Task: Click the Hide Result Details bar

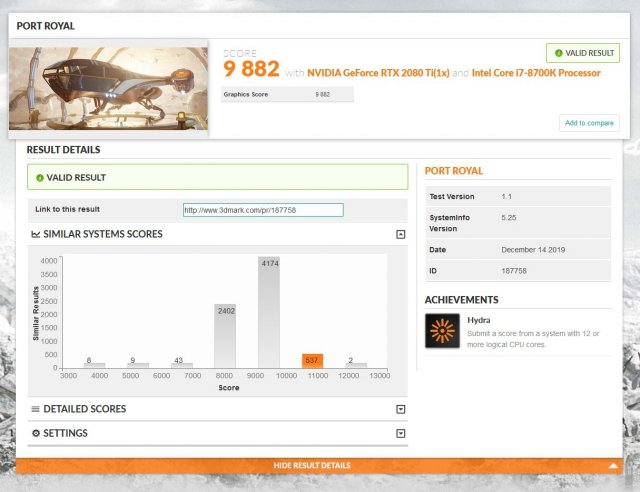Action: tap(319, 465)
